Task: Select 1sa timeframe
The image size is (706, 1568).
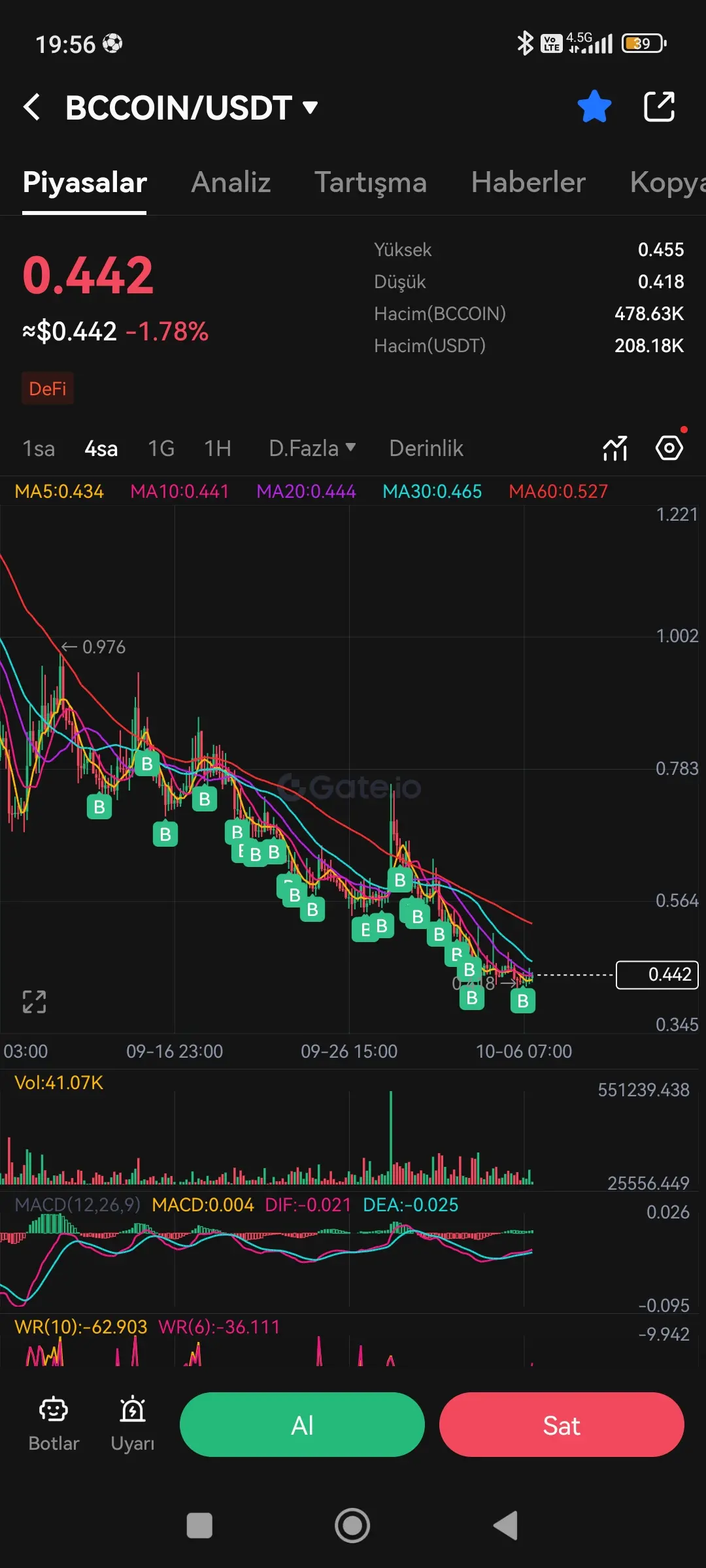Action: pos(39,448)
